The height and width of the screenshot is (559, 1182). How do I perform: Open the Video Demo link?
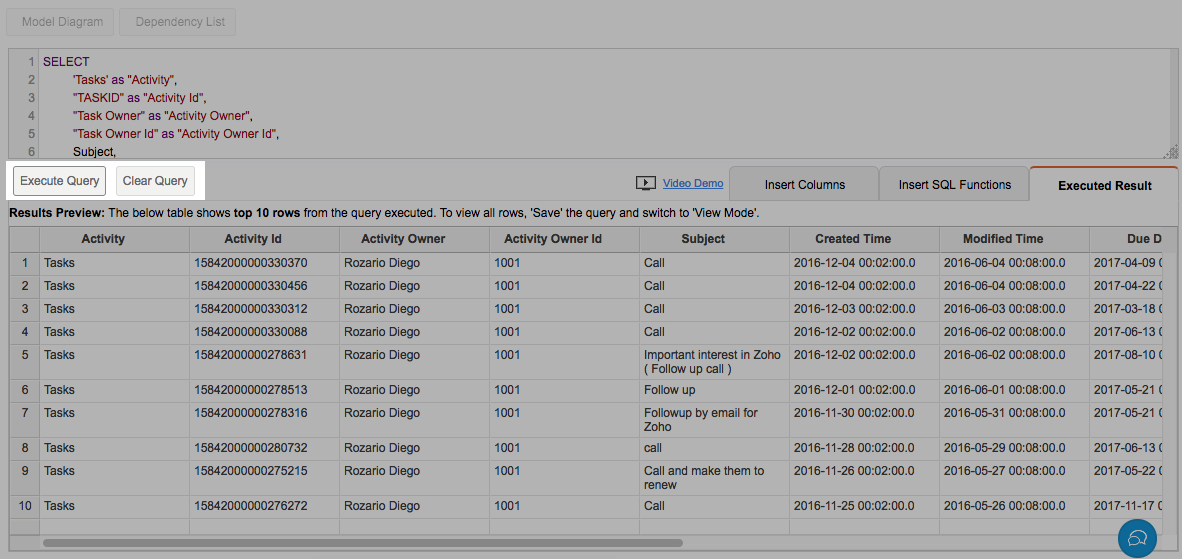[692, 184]
